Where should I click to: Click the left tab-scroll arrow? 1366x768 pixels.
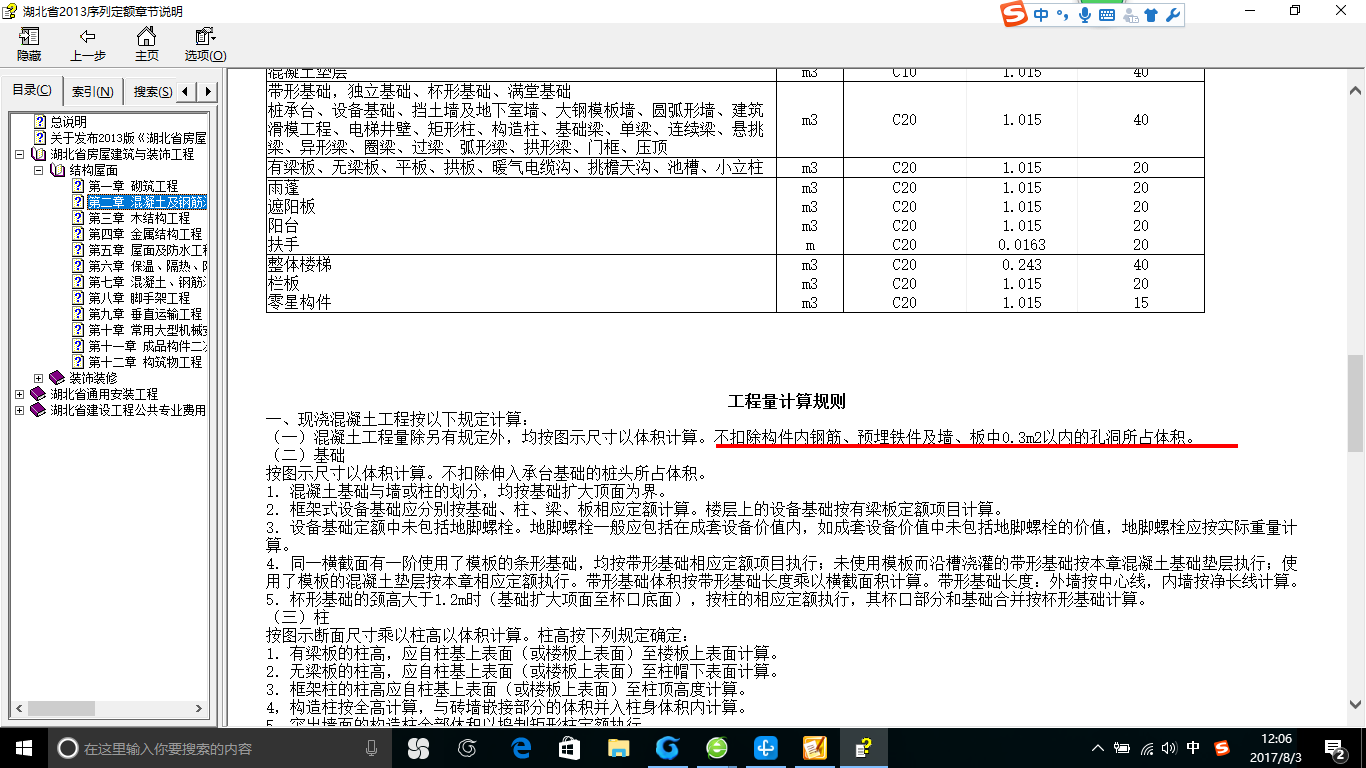click(x=187, y=91)
